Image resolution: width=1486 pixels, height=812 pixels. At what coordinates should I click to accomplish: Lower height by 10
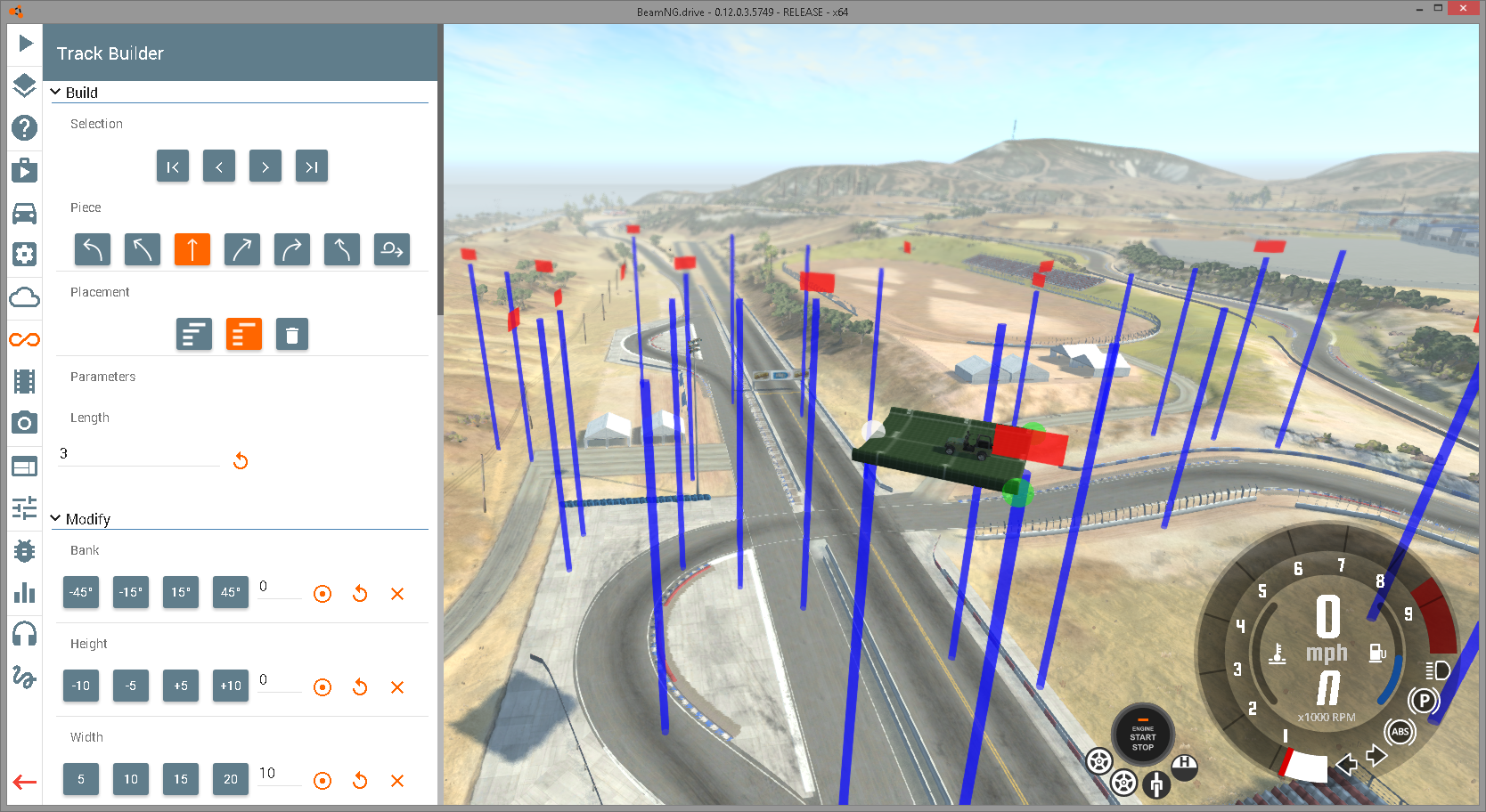coord(81,686)
